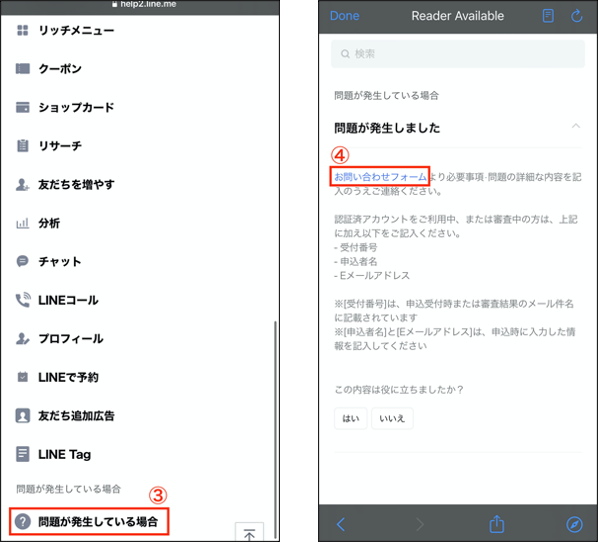
Task: Open the お問い合わせフォーム link
Action: click(x=380, y=177)
